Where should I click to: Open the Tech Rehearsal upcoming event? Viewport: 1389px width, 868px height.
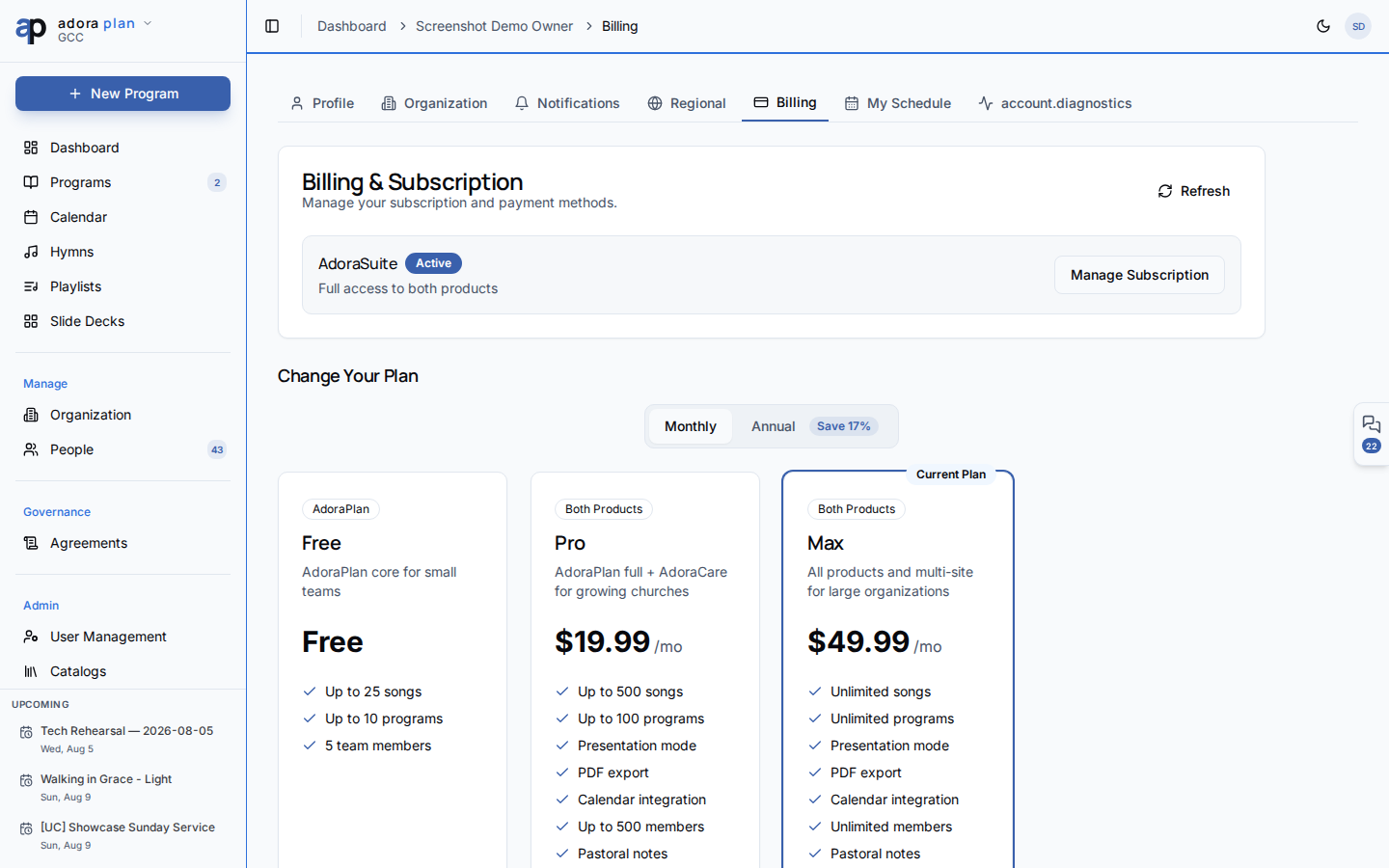[x=123, y=739]
